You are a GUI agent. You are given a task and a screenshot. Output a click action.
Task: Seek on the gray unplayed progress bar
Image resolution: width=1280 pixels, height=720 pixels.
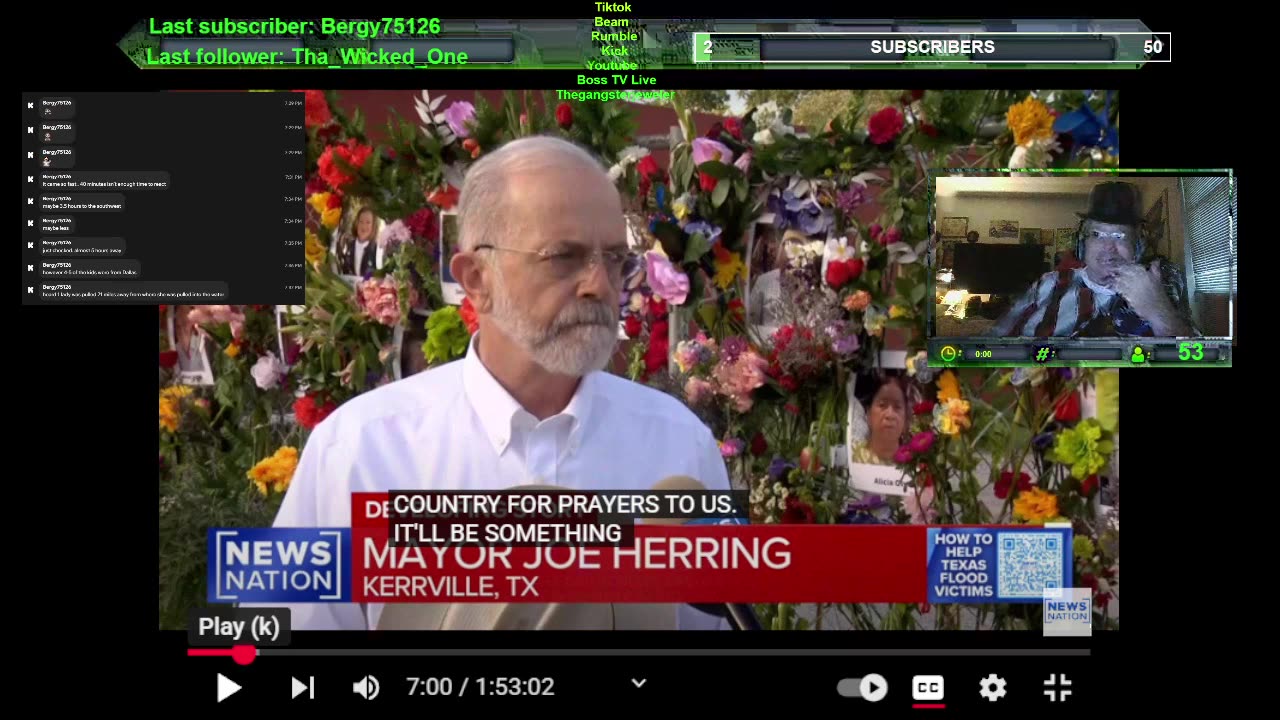(x=672, y=653)
